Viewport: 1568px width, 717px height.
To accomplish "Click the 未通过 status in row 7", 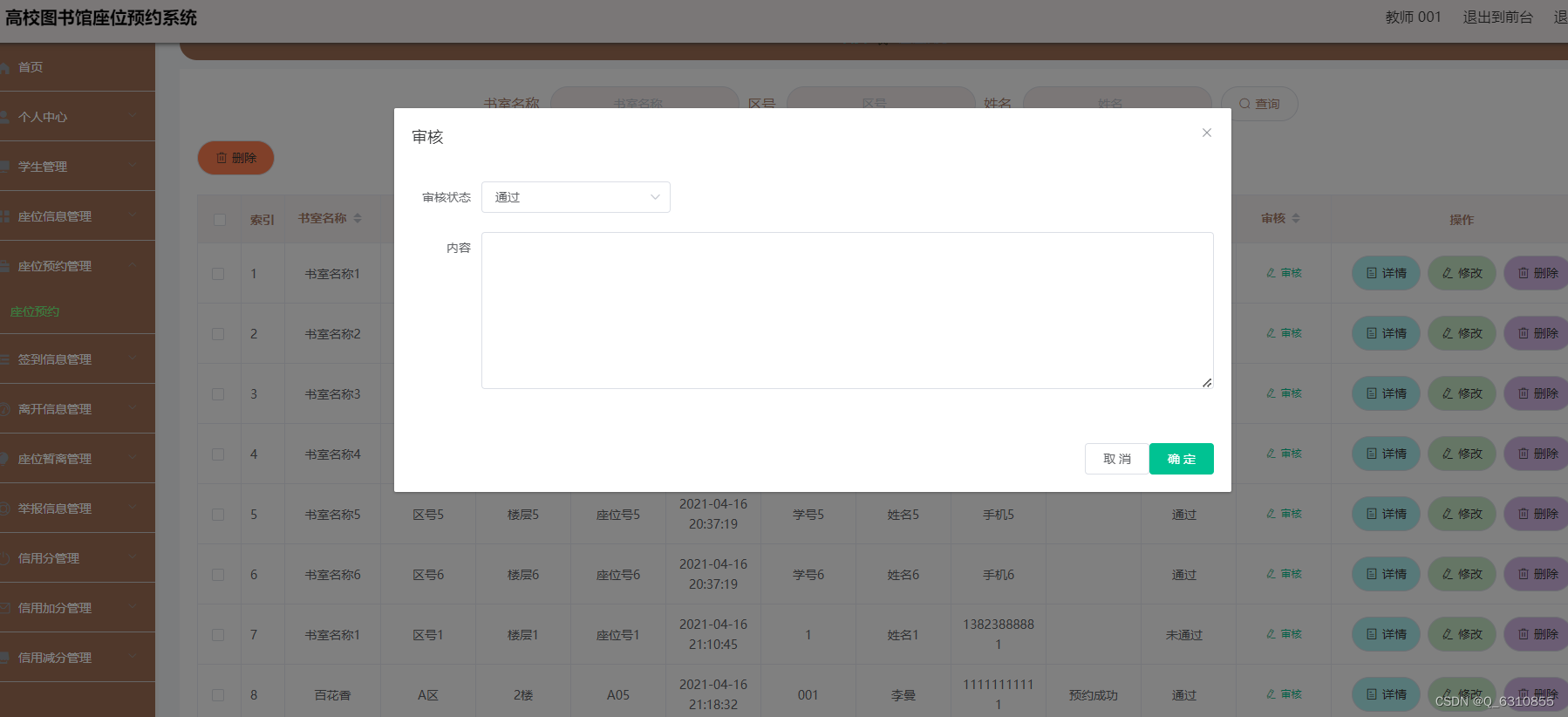I will [1184, 635].
